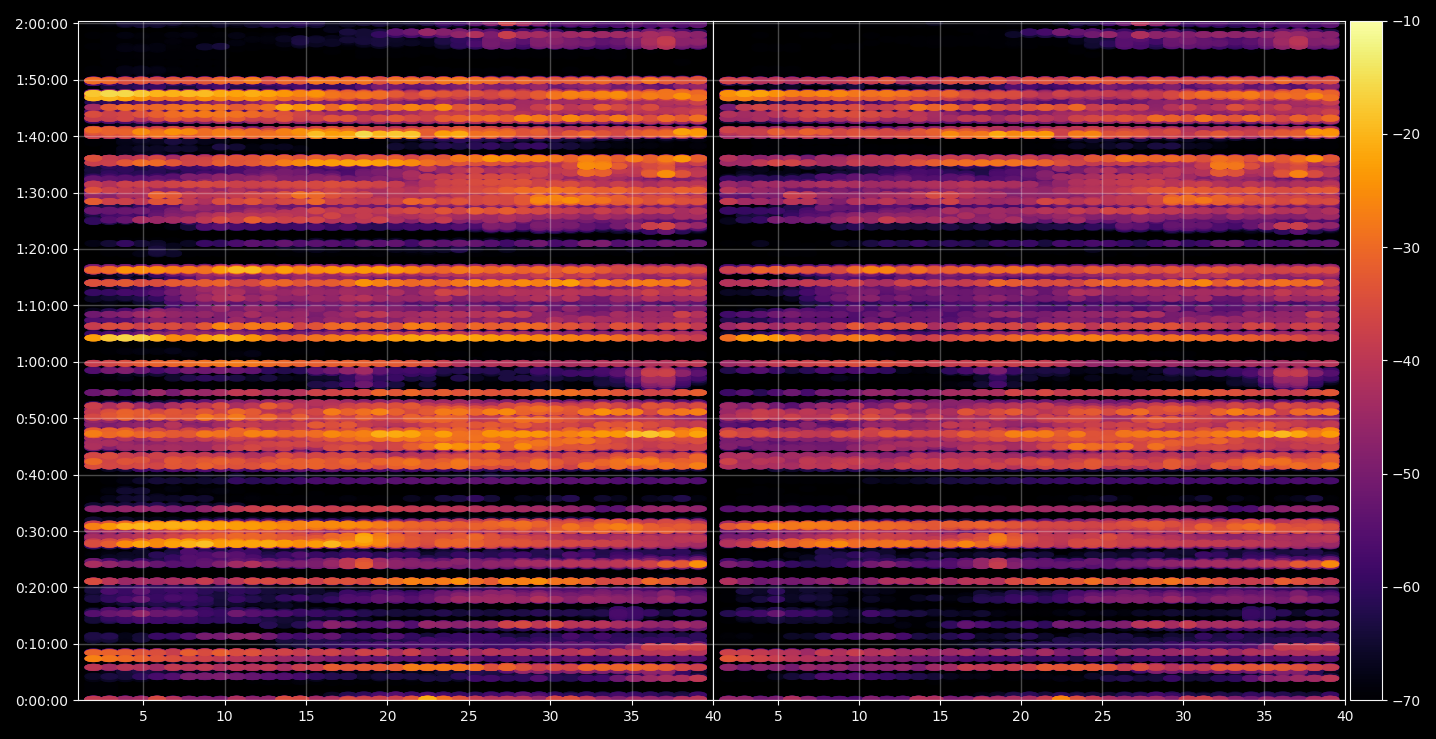Select x-axis tick 10 of right heatmap
The image size is (1436, 739).
coord(859,716)
